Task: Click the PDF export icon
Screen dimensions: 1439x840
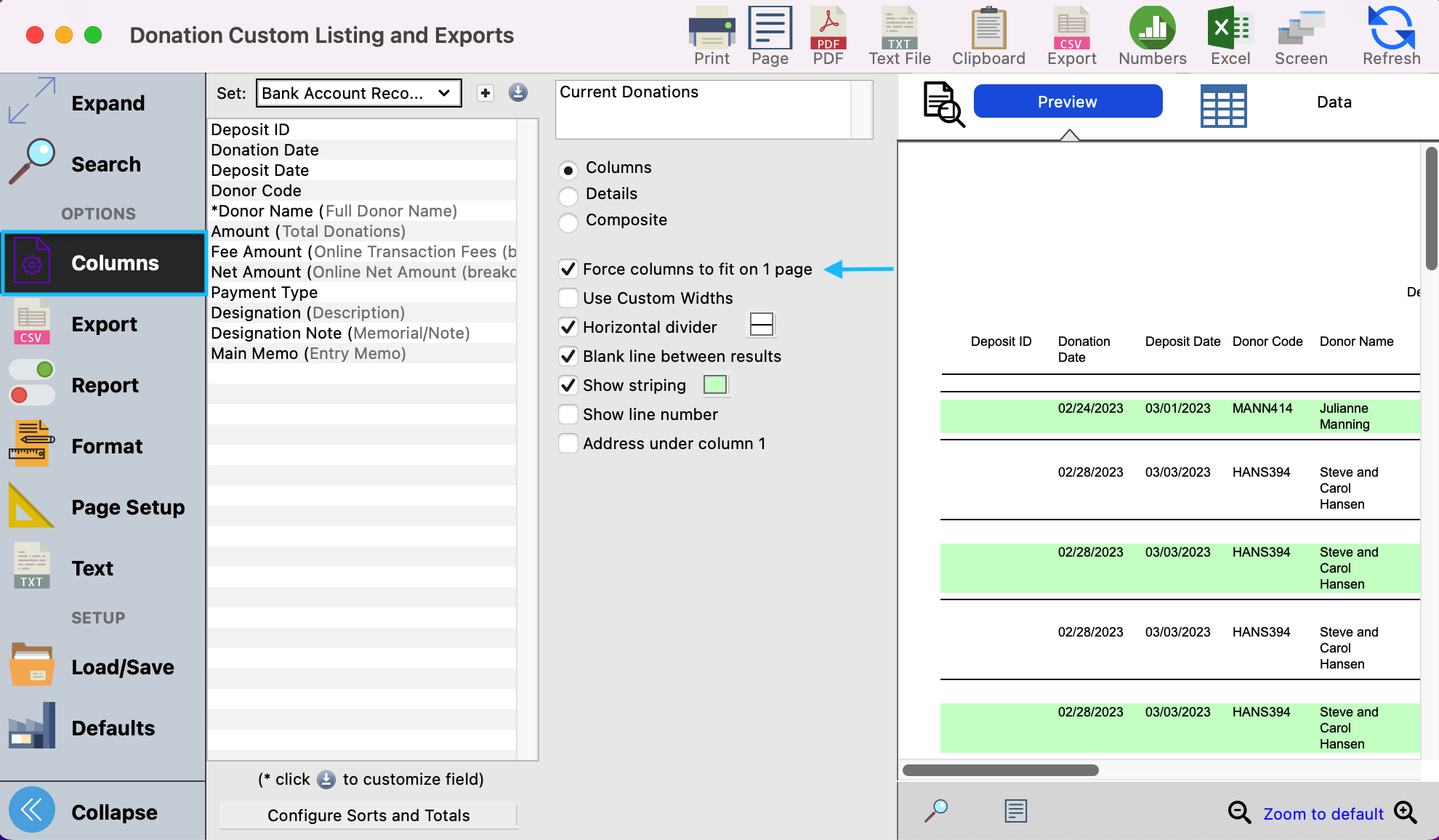Action: tap(828, 36)
